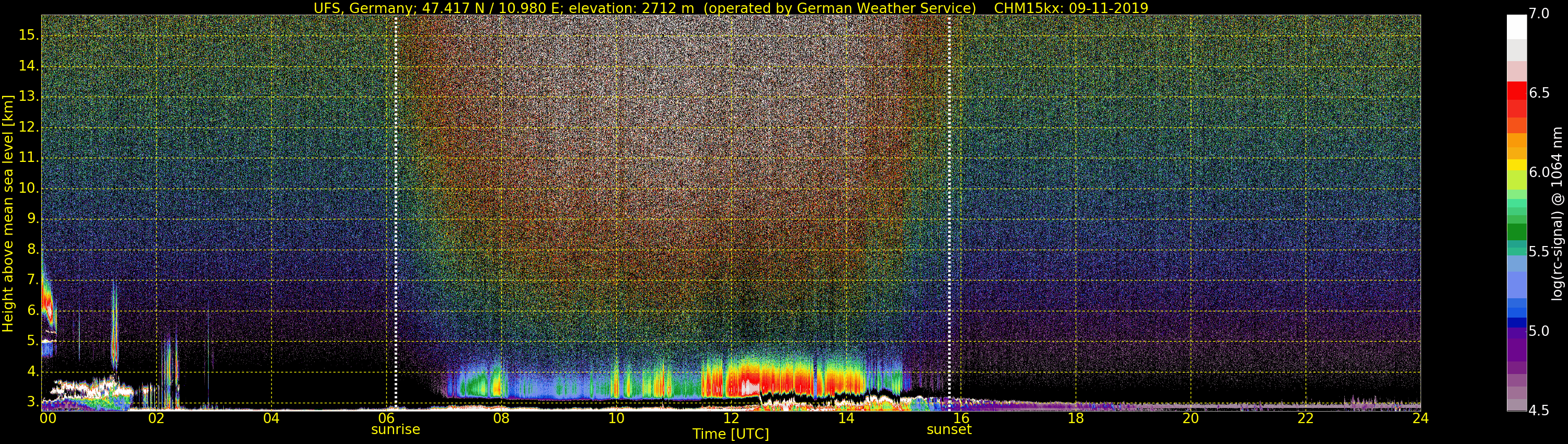Click the Height above mean sea level label
Image resolution: width=1568 pixels, height=444 pixels.
(8, 213)
